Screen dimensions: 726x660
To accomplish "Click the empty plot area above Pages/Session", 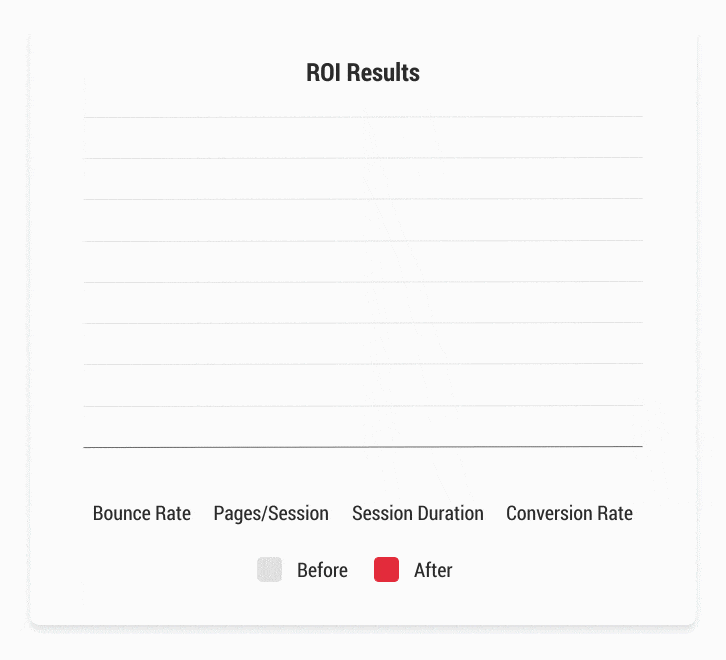I will (271, 282).
